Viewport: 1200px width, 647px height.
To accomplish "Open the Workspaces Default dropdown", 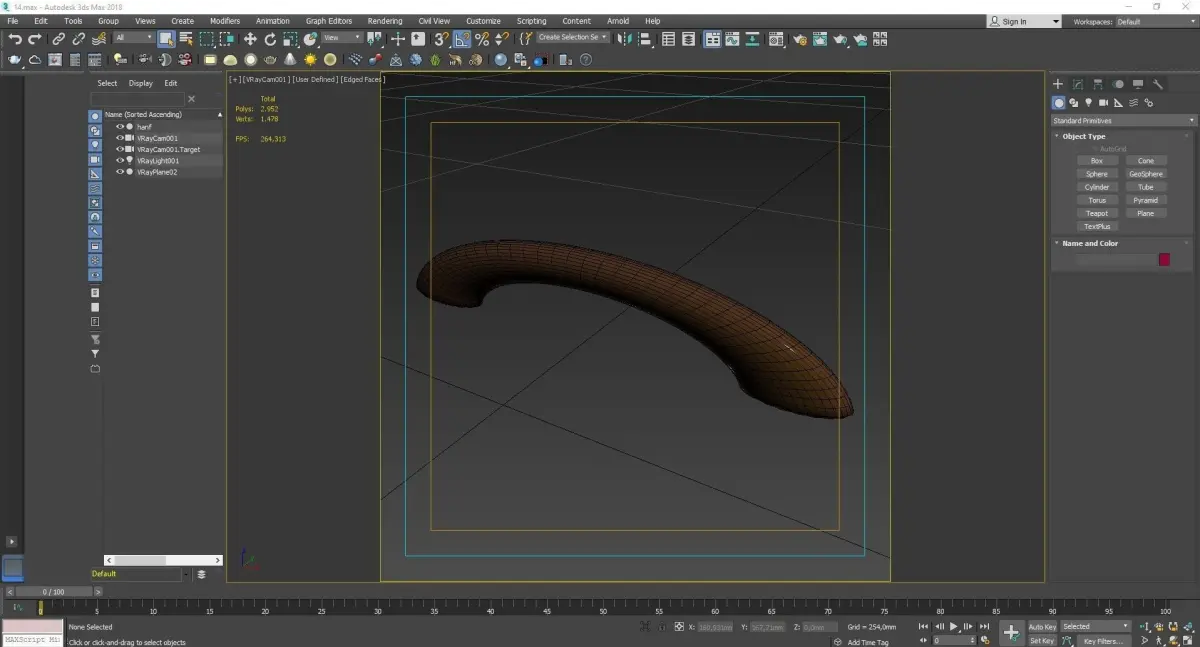I will [x=1155, y=21].
